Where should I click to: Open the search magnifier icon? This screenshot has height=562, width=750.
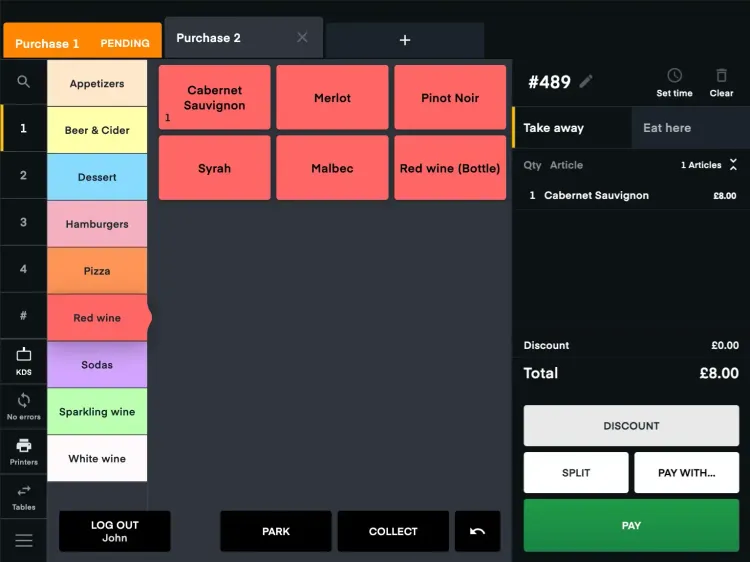[x=23, y=82]
